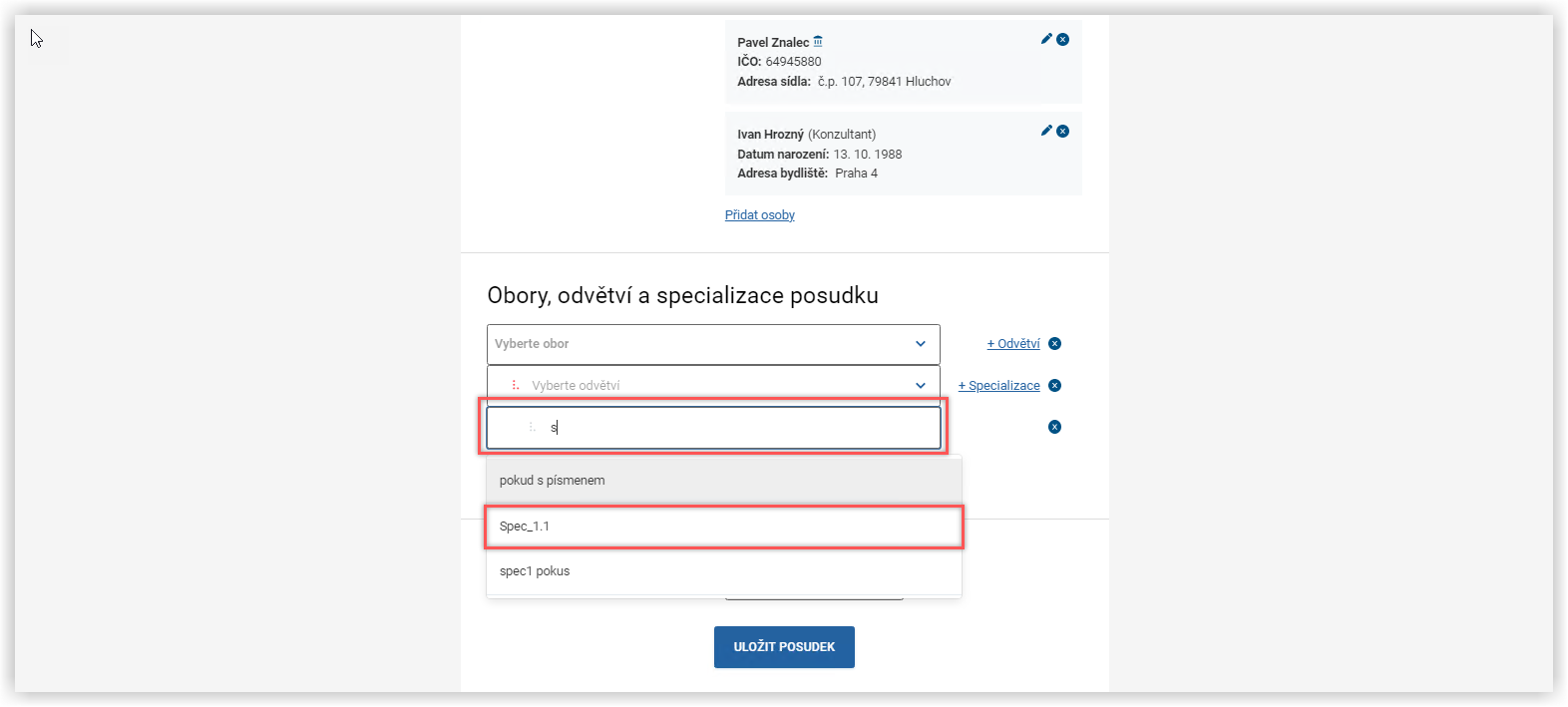Edit the Ivan Hrozný entry with pencil icon
This screenshot has height=707, width=1568.
pyautogui.click(x=1046, y=131)
